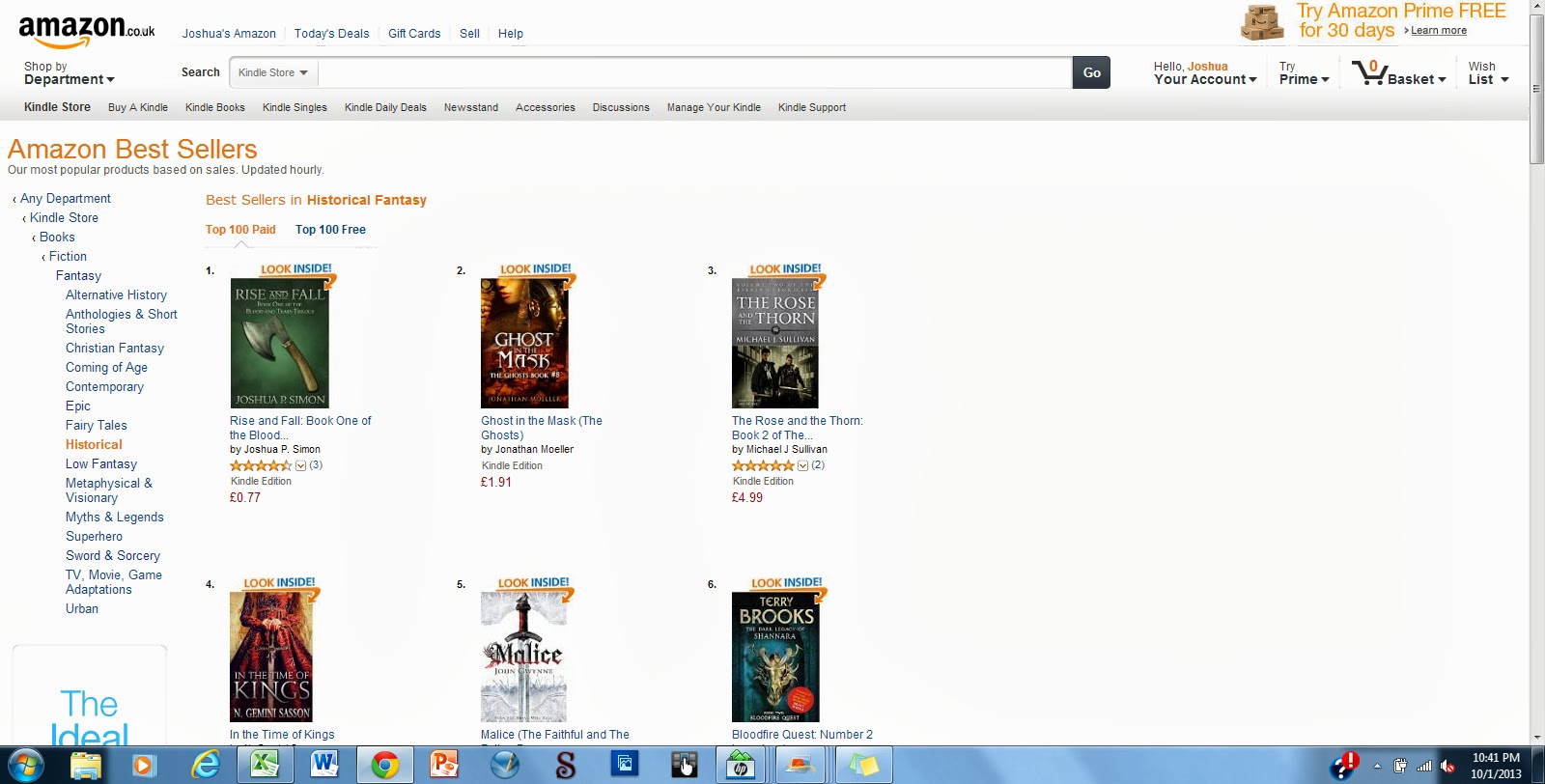Viewport: 1545px width, 784px height.
Task: Click in the search text field
Action: coord(694,72)
